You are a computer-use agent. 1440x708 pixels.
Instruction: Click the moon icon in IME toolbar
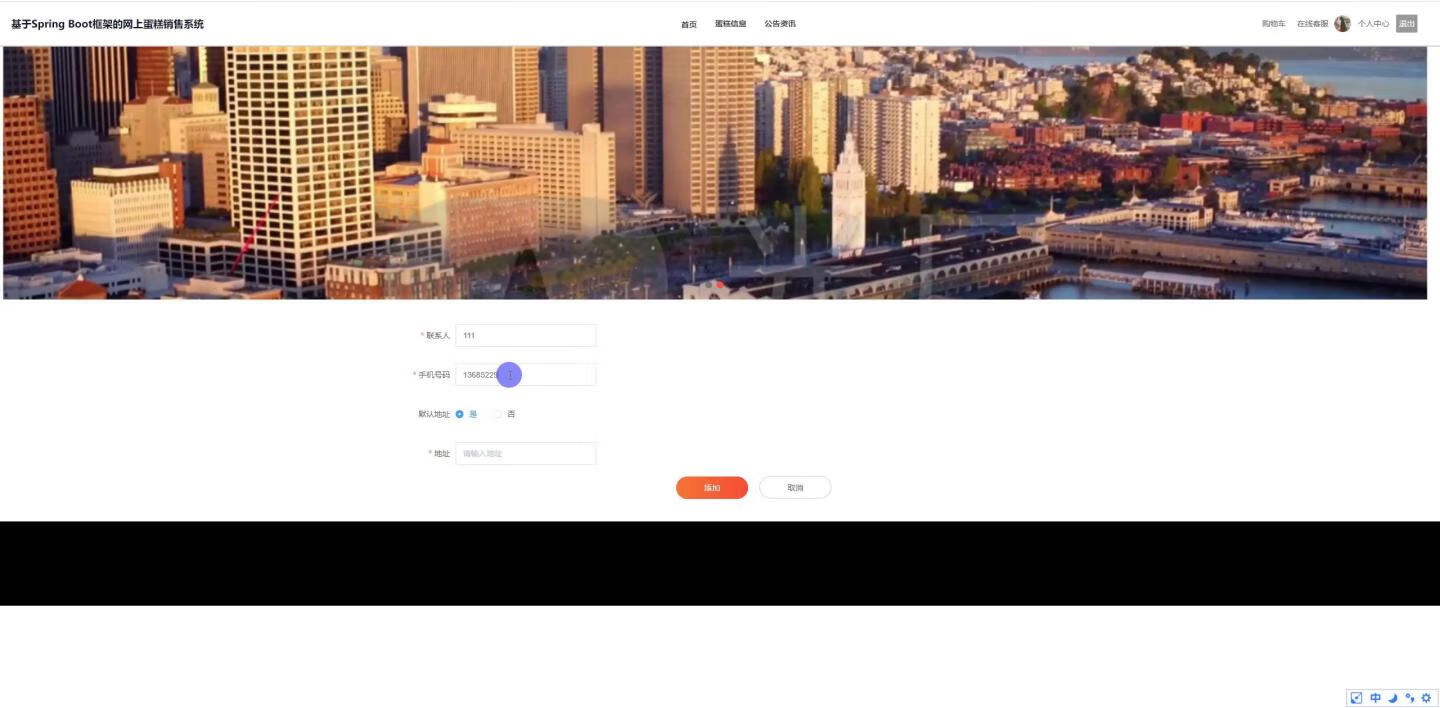click(1392, 698)
